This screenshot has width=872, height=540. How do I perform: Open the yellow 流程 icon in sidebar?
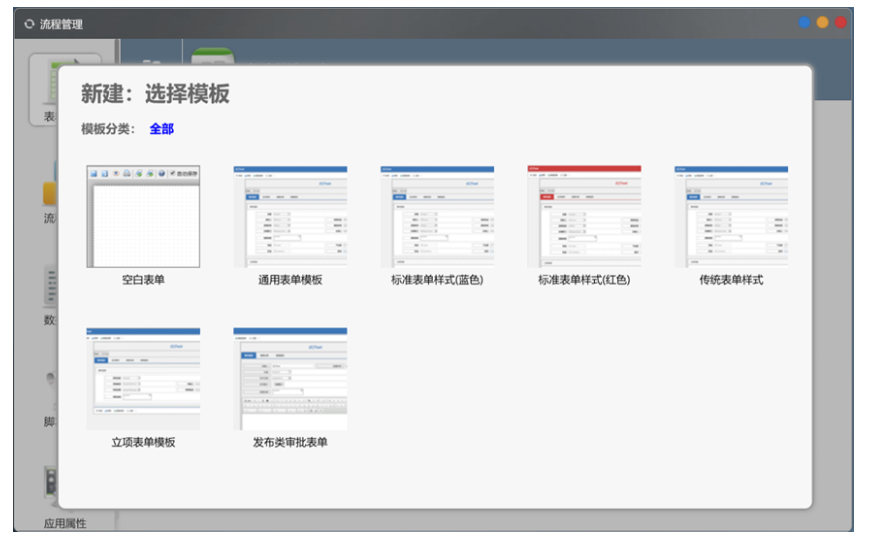coord(48,195)
